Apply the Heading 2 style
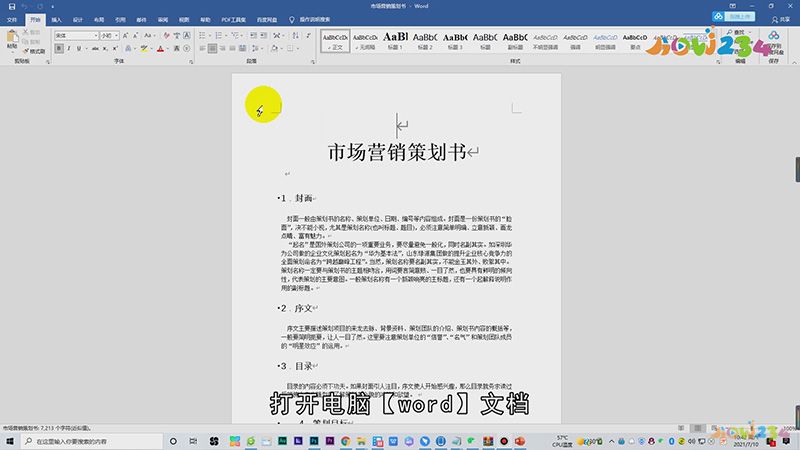Image resolution: width=800 pixels, height=450 pixels. [425, 41]
